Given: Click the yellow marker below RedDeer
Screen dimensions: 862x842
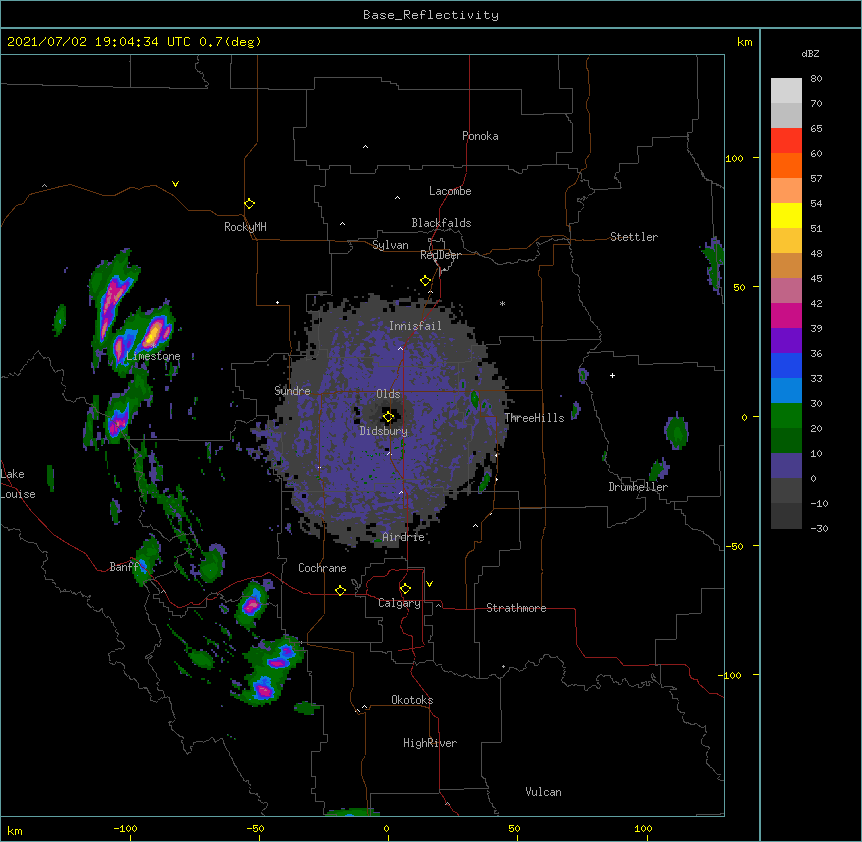Looking at the screenshot, I should [426, 281].
